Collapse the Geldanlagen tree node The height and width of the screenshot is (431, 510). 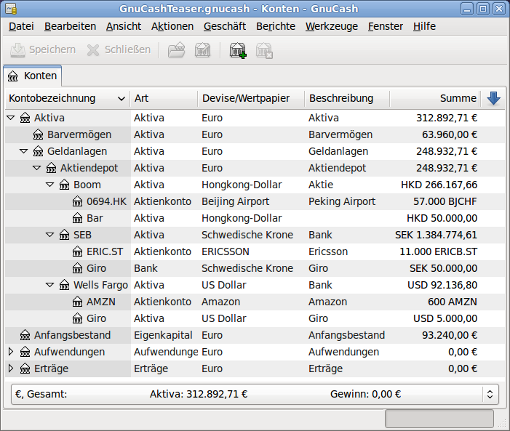24,151
